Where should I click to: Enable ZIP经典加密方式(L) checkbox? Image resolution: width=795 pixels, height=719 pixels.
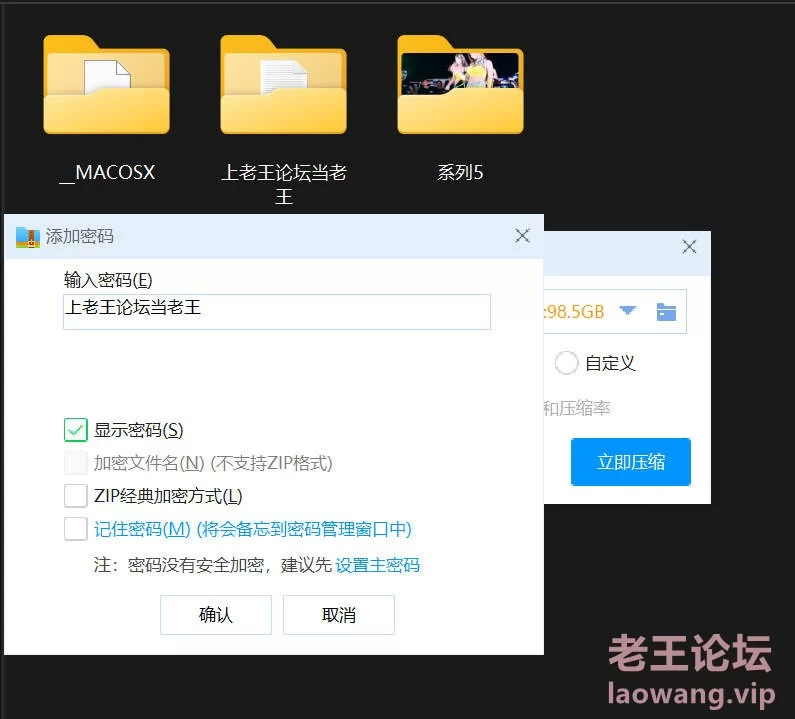pyautogui.click(x=76, y=495)
